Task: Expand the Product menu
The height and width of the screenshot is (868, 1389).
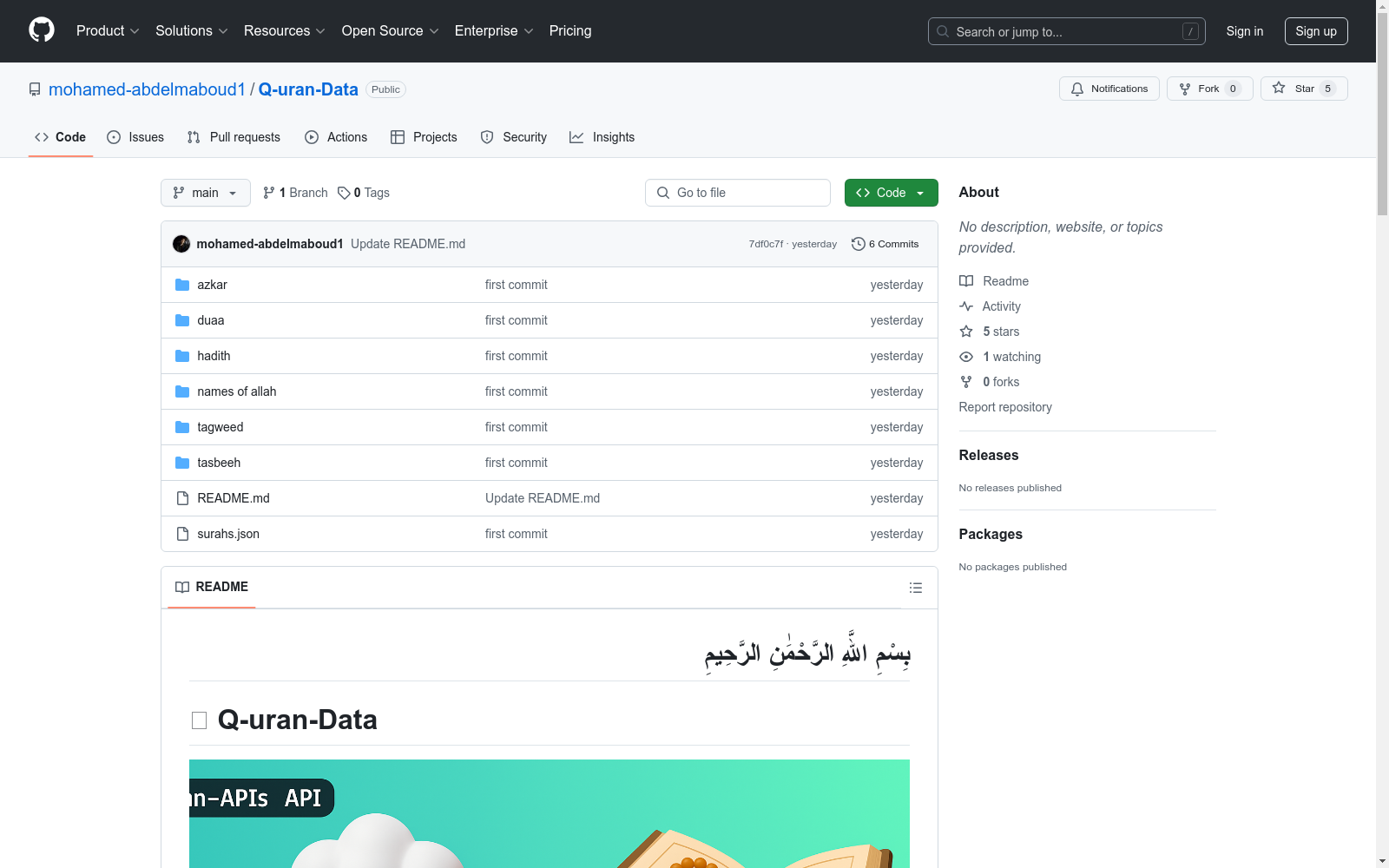Action: (x=108, y=30)
